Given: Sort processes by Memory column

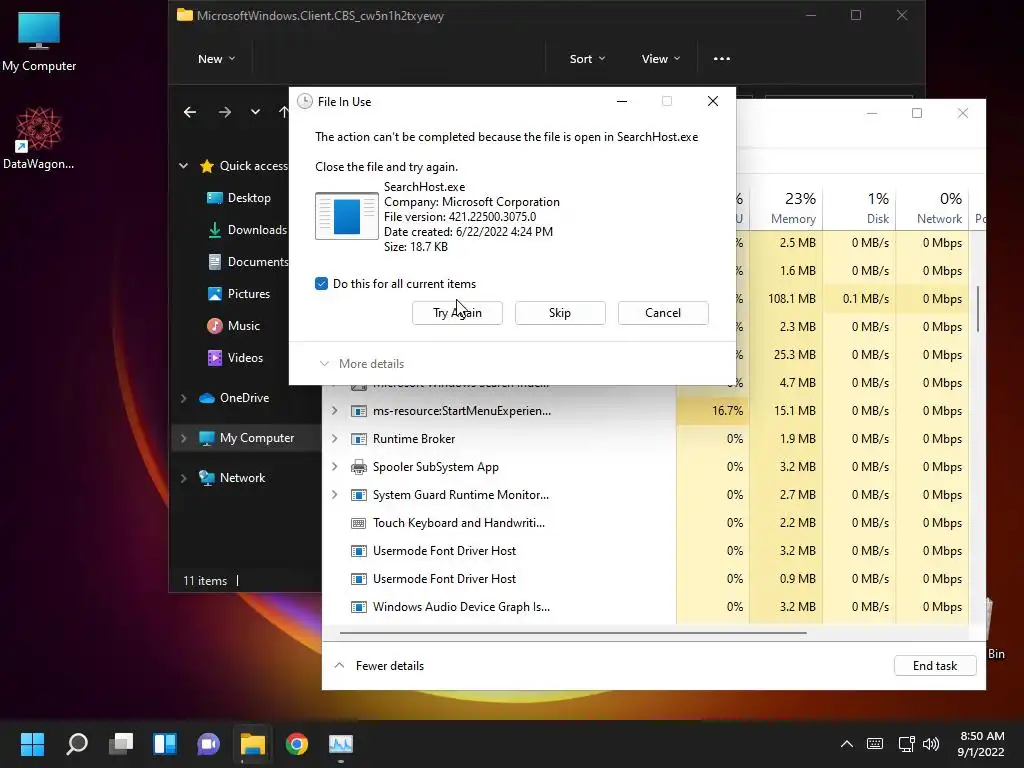Looking at the screenshot, I should click(786, 208).
